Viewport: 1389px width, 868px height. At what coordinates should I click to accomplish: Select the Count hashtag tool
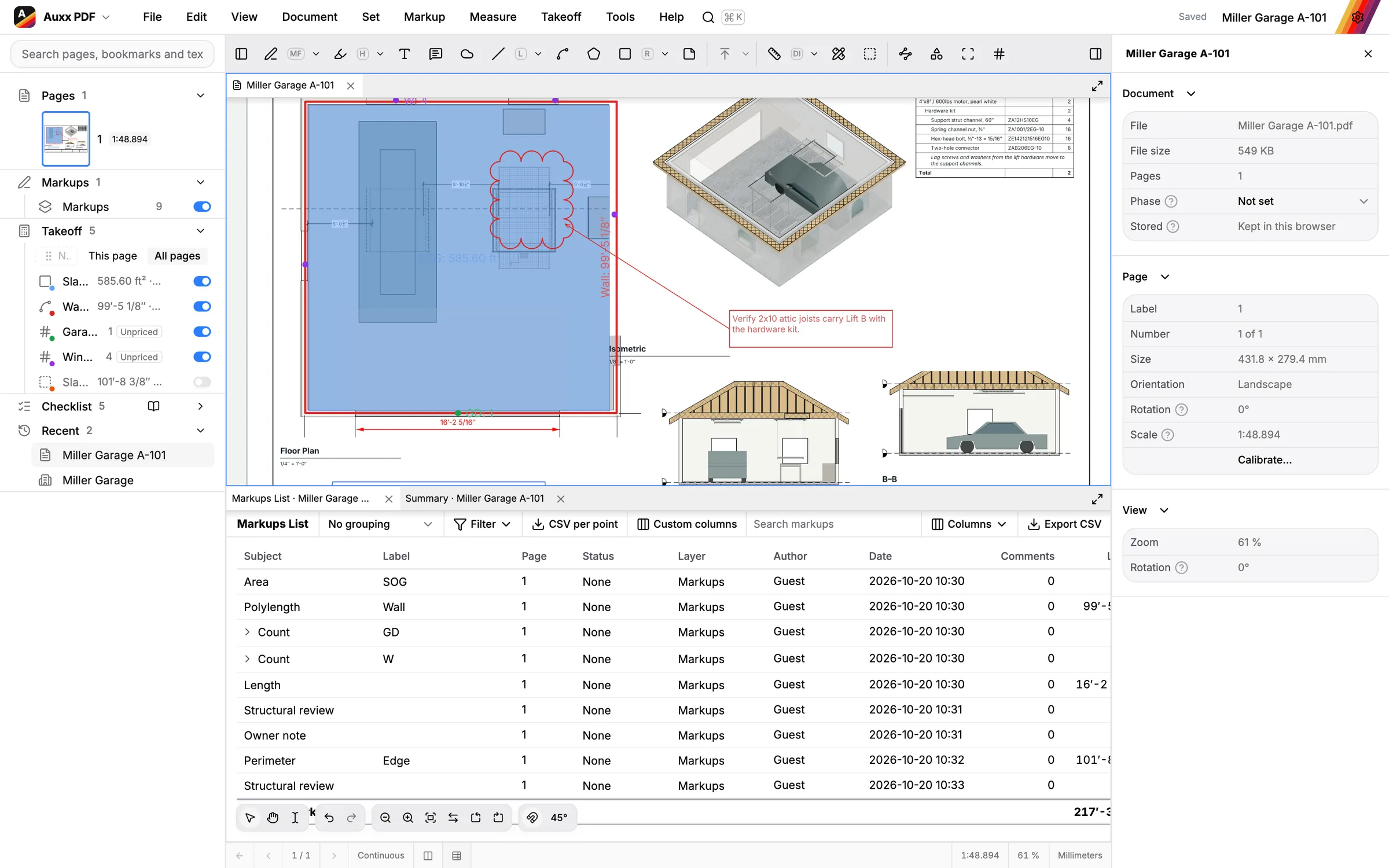(999, 54)
